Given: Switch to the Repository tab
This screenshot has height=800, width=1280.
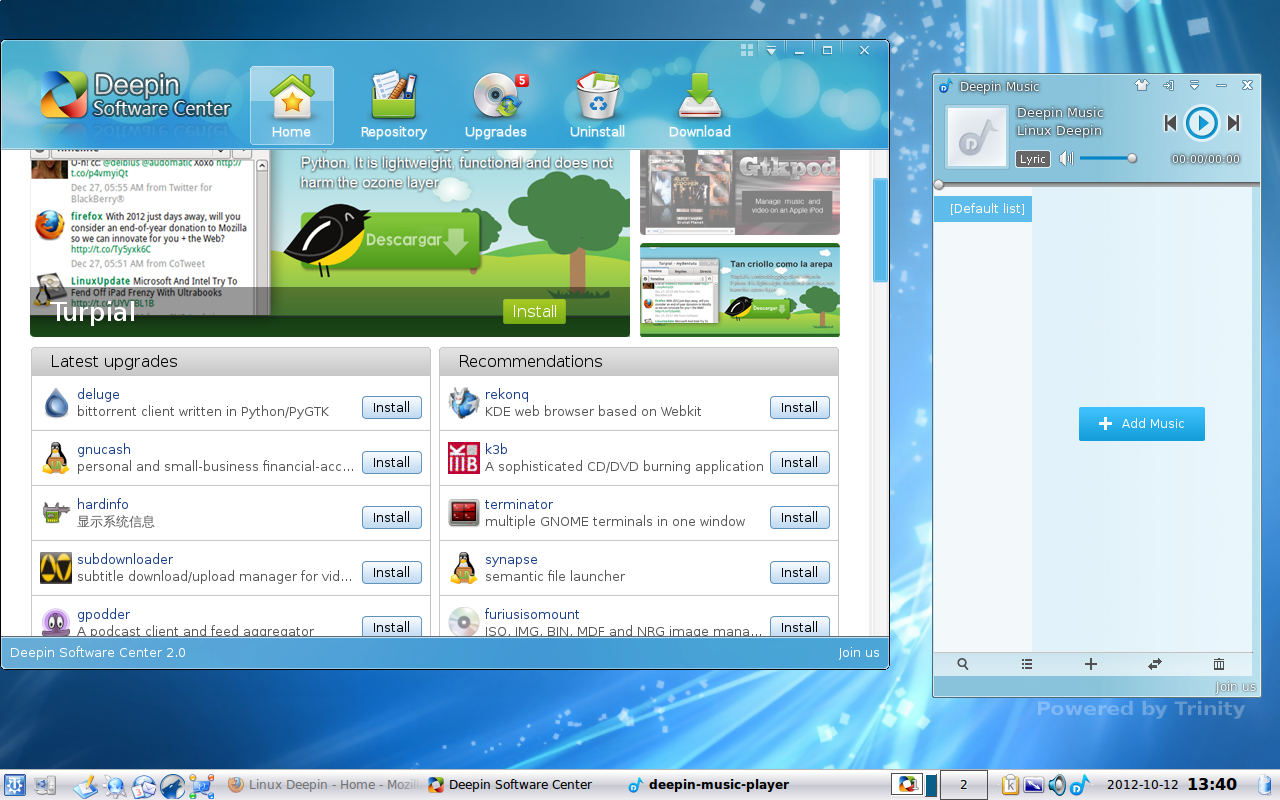Looking at the screenshot, I should [x=393, y=105].
